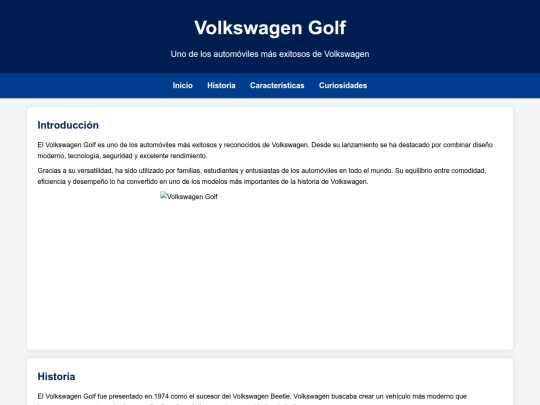Select the subtitle 'Uno de los automóviles más exitosos'
Screen dimensions: 540x405
click(270, 54)
